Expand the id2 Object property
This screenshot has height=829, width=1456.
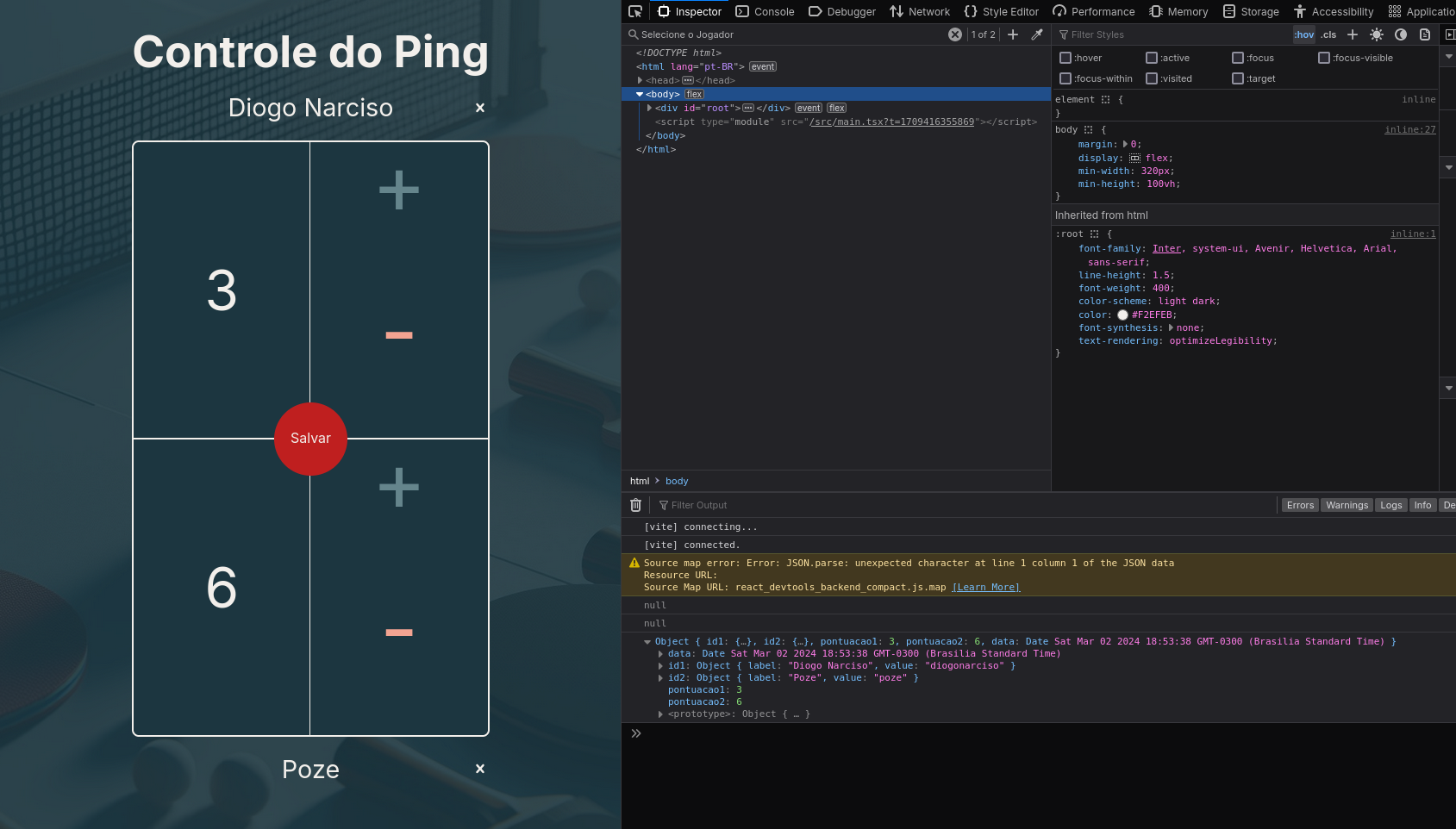[661, 678]
